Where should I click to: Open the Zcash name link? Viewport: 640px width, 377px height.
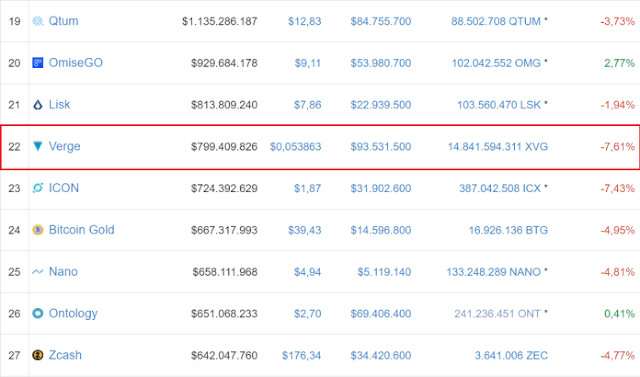point(65,355)
